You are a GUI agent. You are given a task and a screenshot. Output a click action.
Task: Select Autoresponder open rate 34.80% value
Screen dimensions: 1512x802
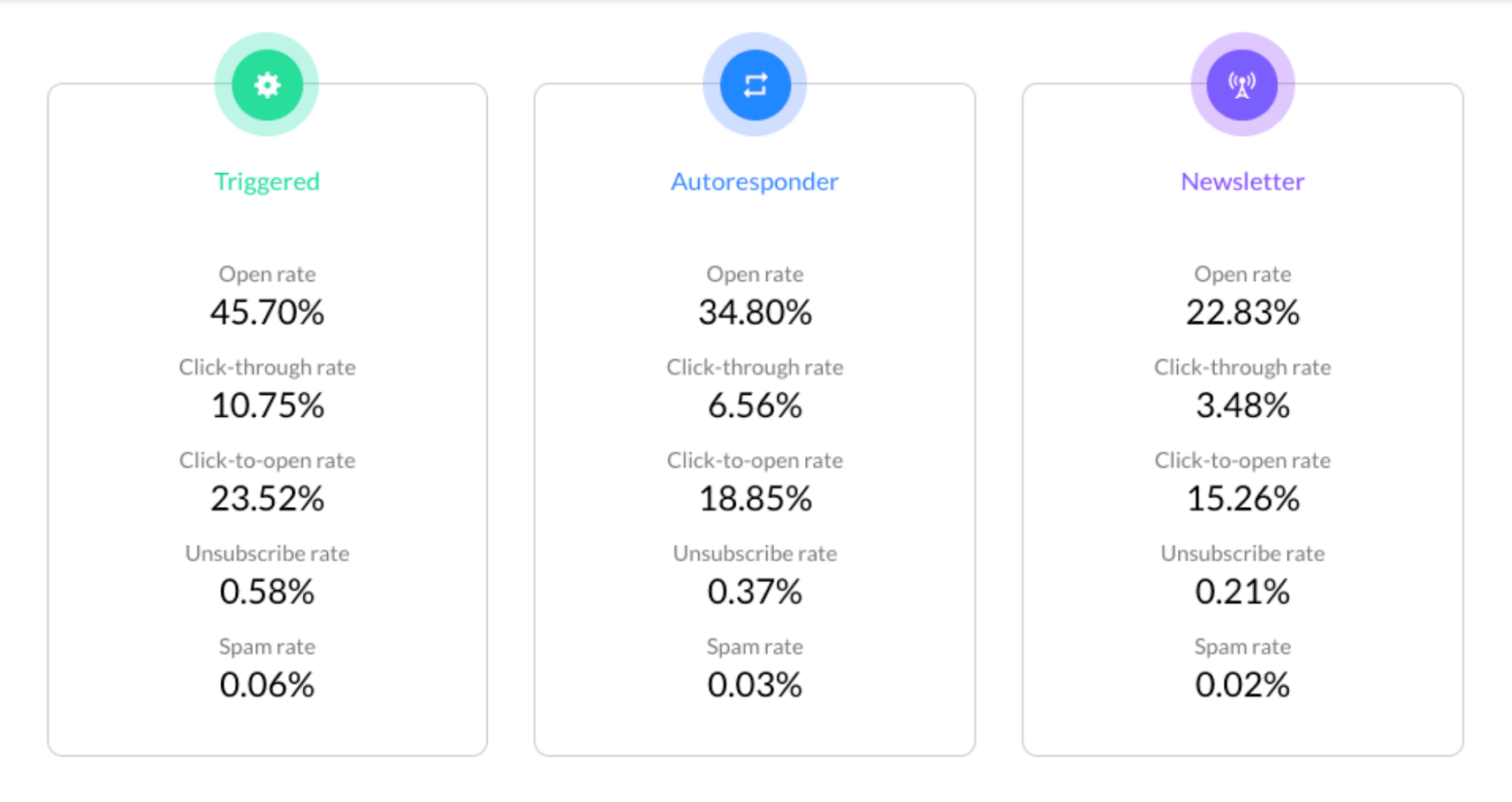[x=755, y=313]
